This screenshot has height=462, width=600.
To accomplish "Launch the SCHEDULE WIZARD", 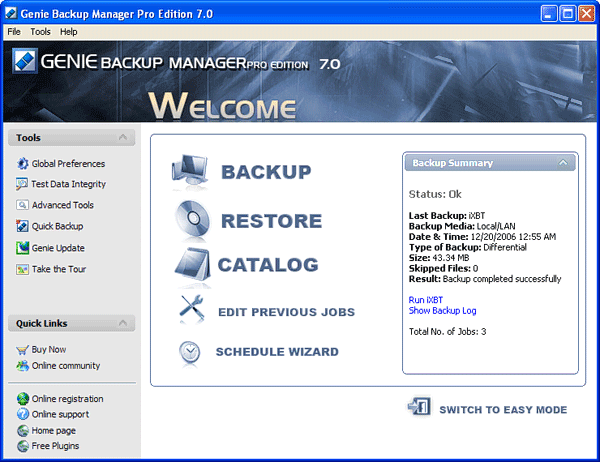I will pyautogui.click(x=277, y=352).
